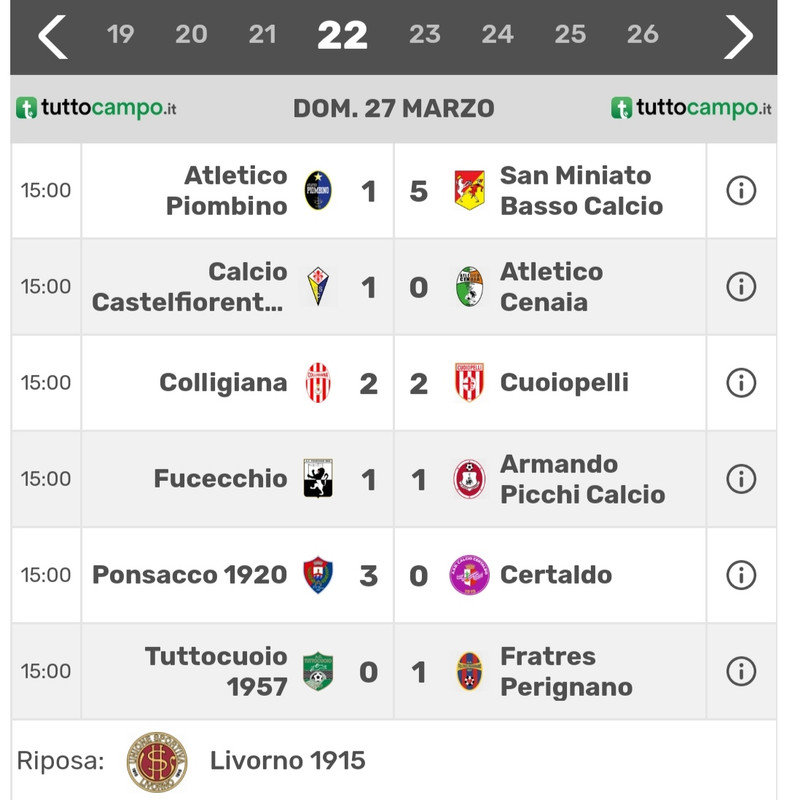
Task: Click the Fucecchio team crest
Action: (318, 479)
